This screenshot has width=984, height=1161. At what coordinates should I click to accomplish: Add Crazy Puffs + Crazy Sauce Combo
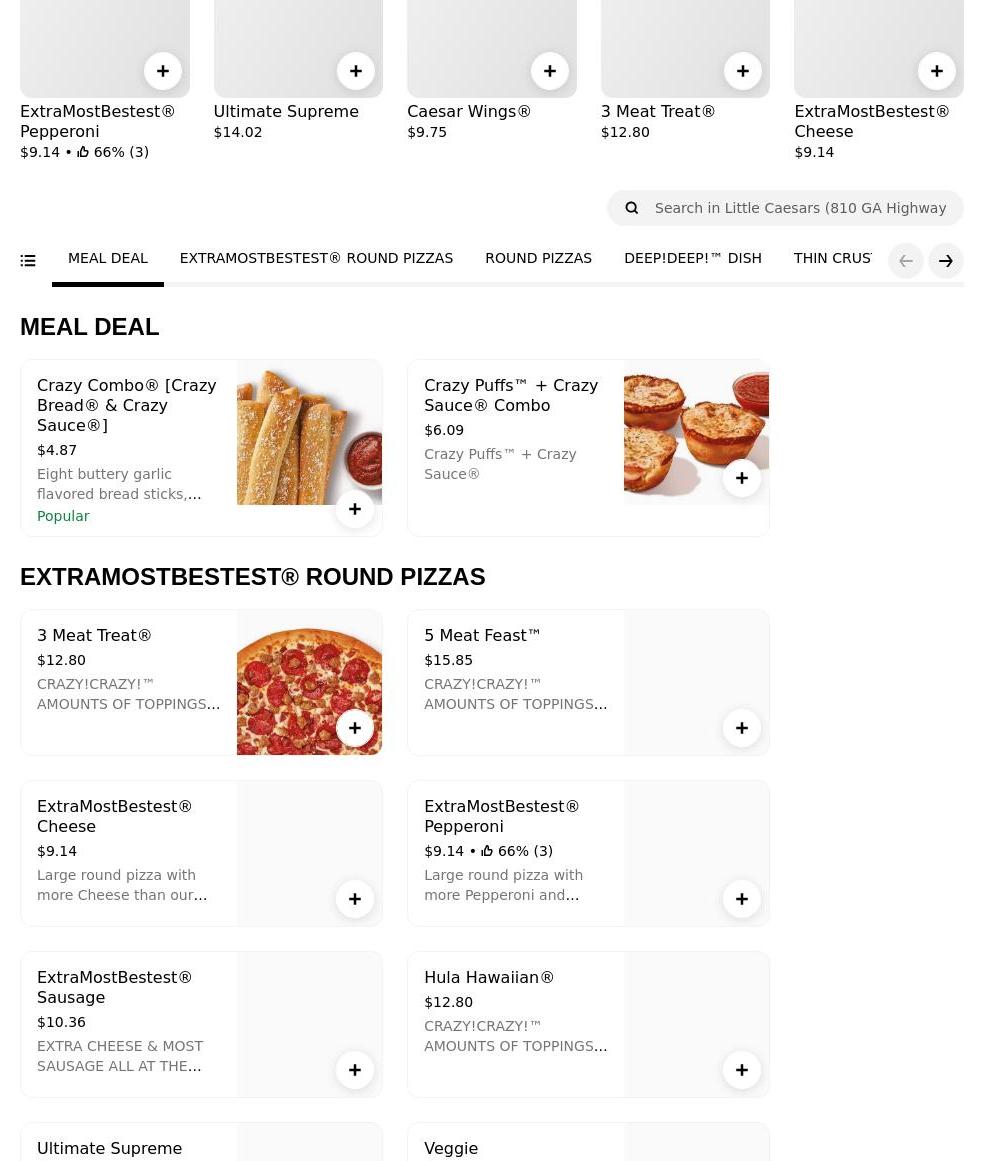click(x=742, y=478)
